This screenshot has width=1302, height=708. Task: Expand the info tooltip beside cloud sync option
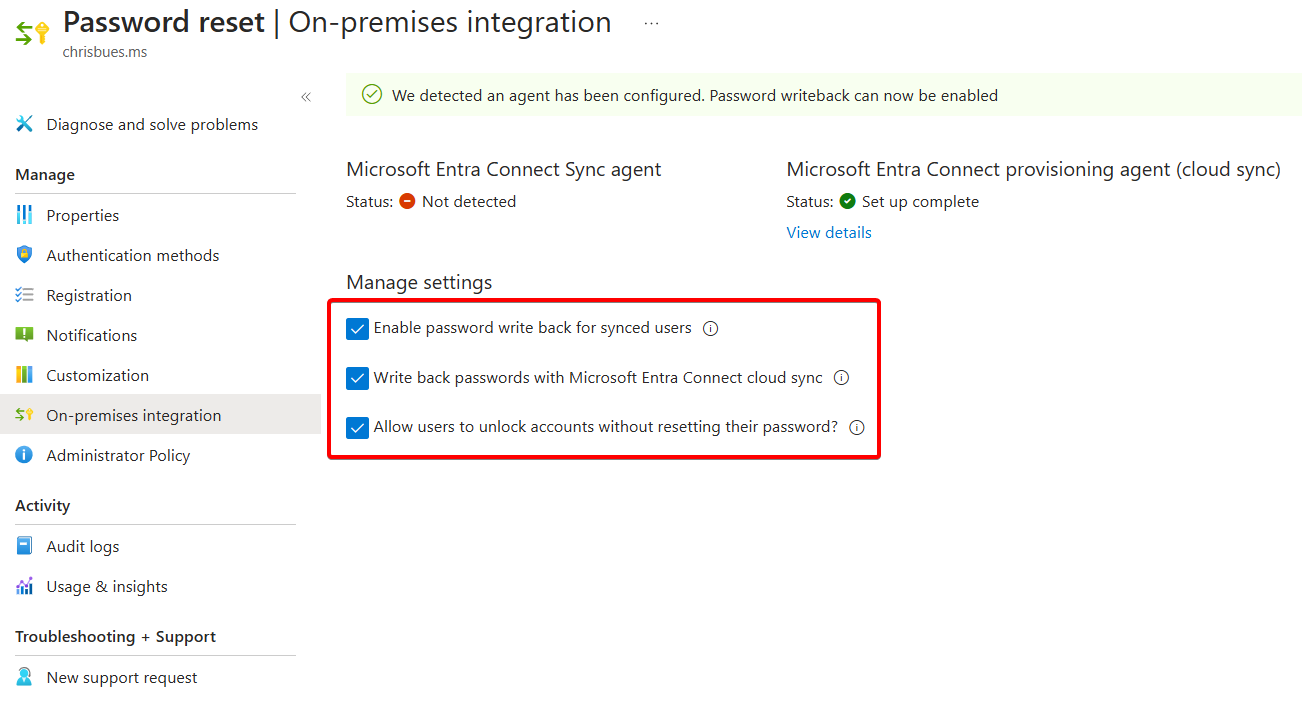(841, 377)
